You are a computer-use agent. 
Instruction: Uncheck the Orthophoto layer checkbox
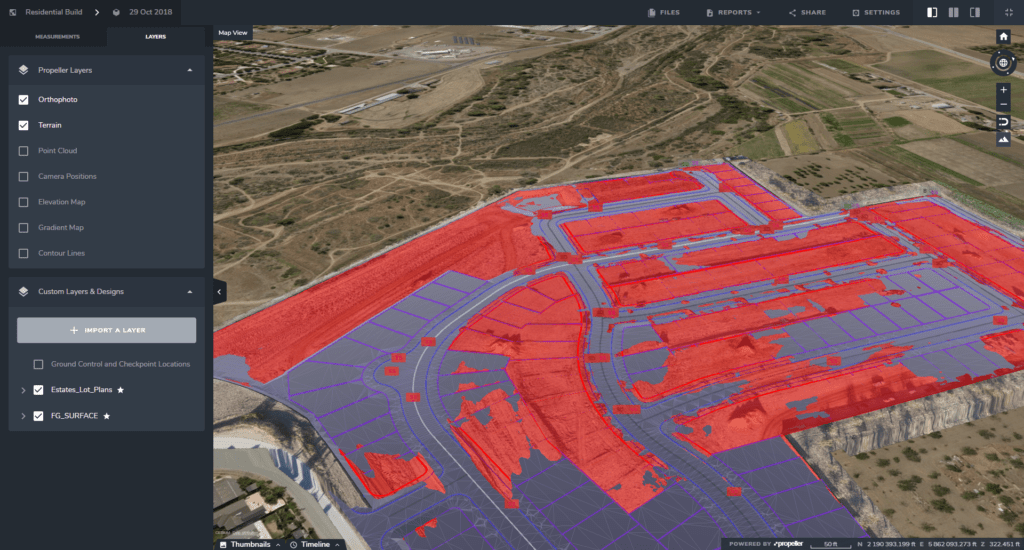23,100
